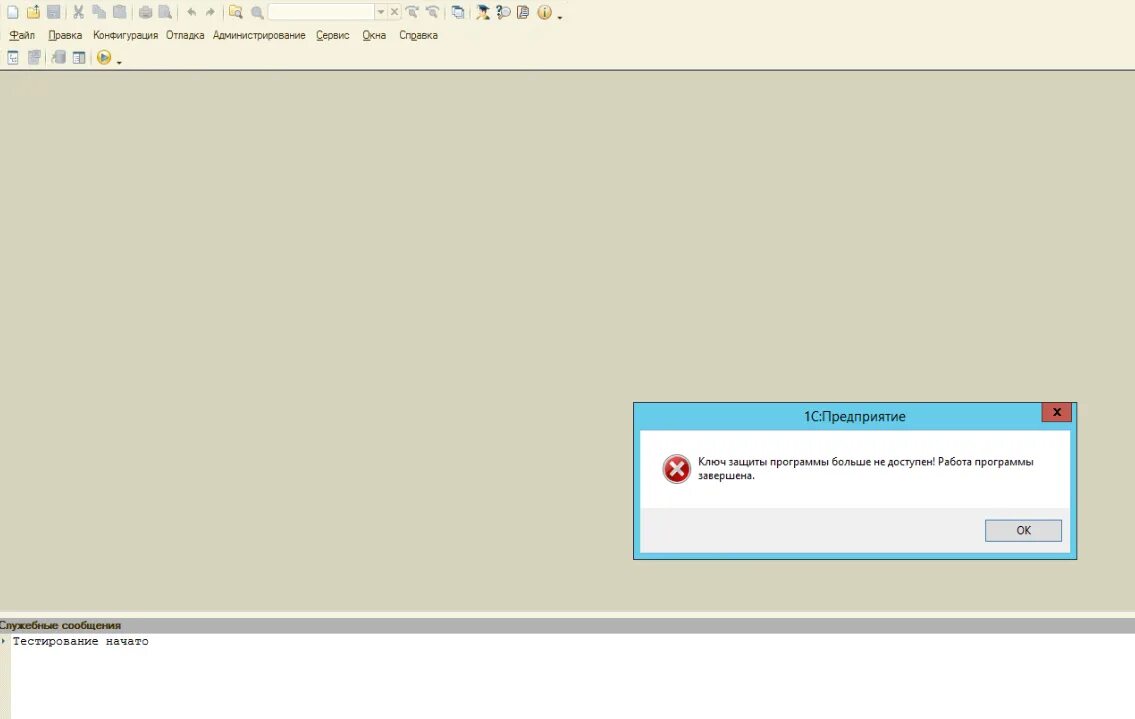Expand the search field dropdown arrow
This screenshot has width=1135, height=719.
(x=380, y=12)
